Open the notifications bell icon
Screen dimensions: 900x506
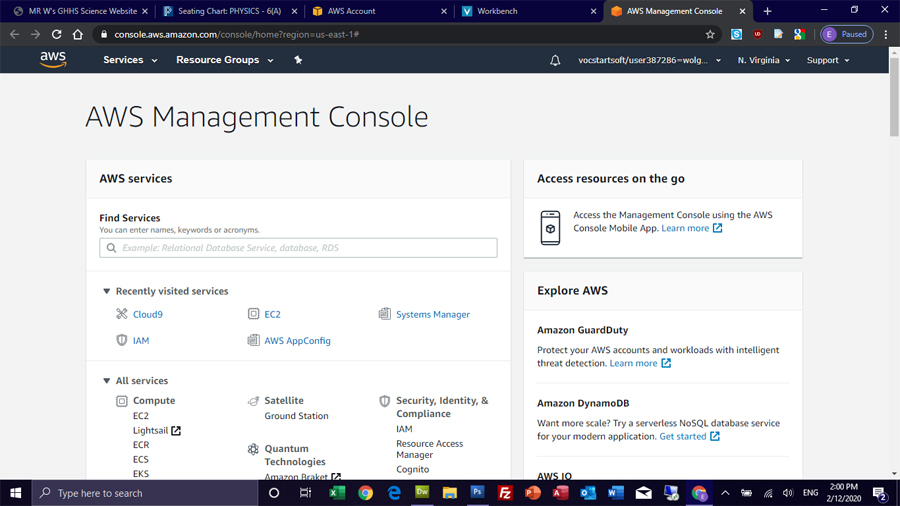[555, 60]
